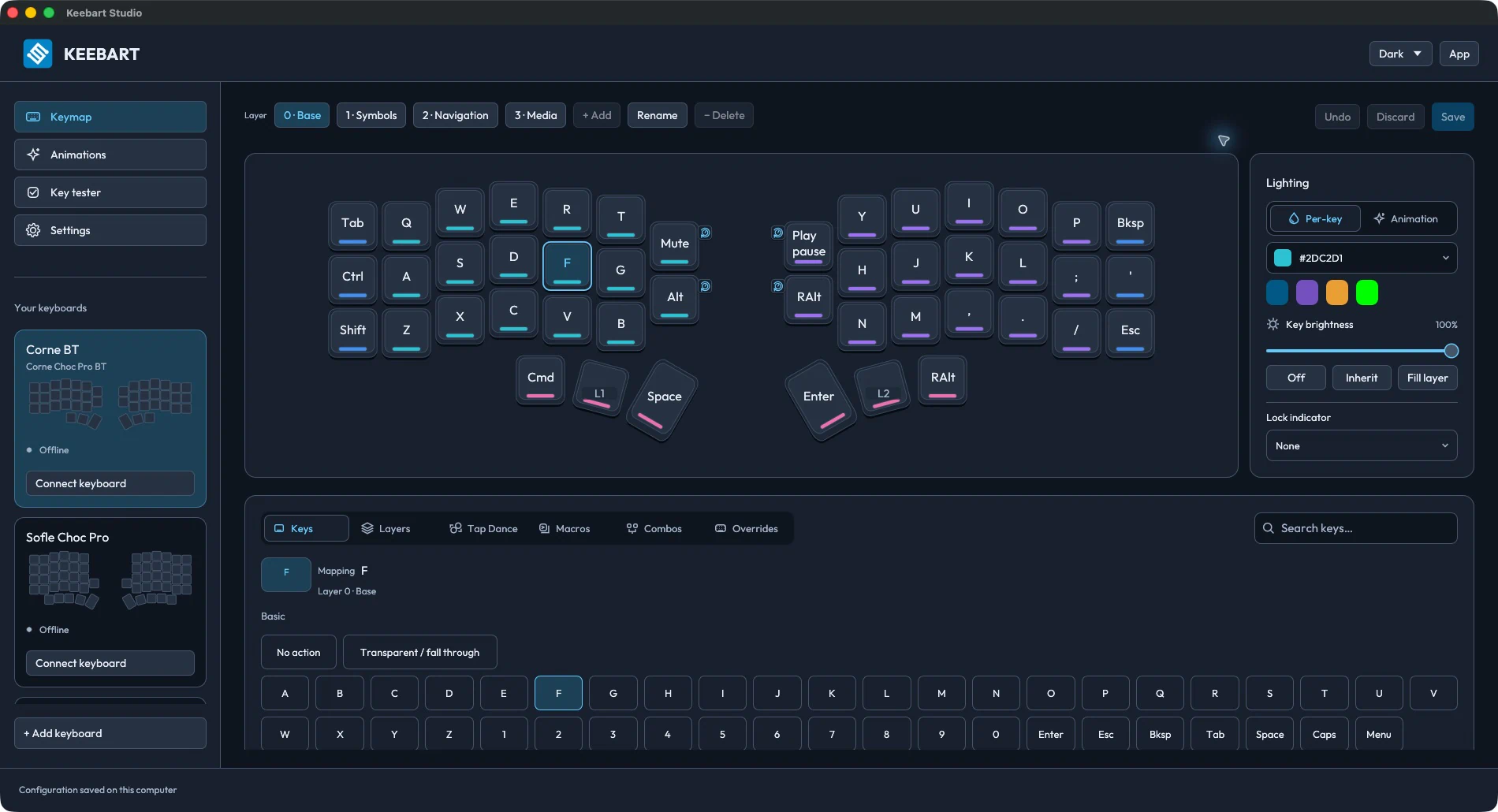Click the Key brightness sun icon
Screen dimensions: 1498x812
tap(1273, 324)
